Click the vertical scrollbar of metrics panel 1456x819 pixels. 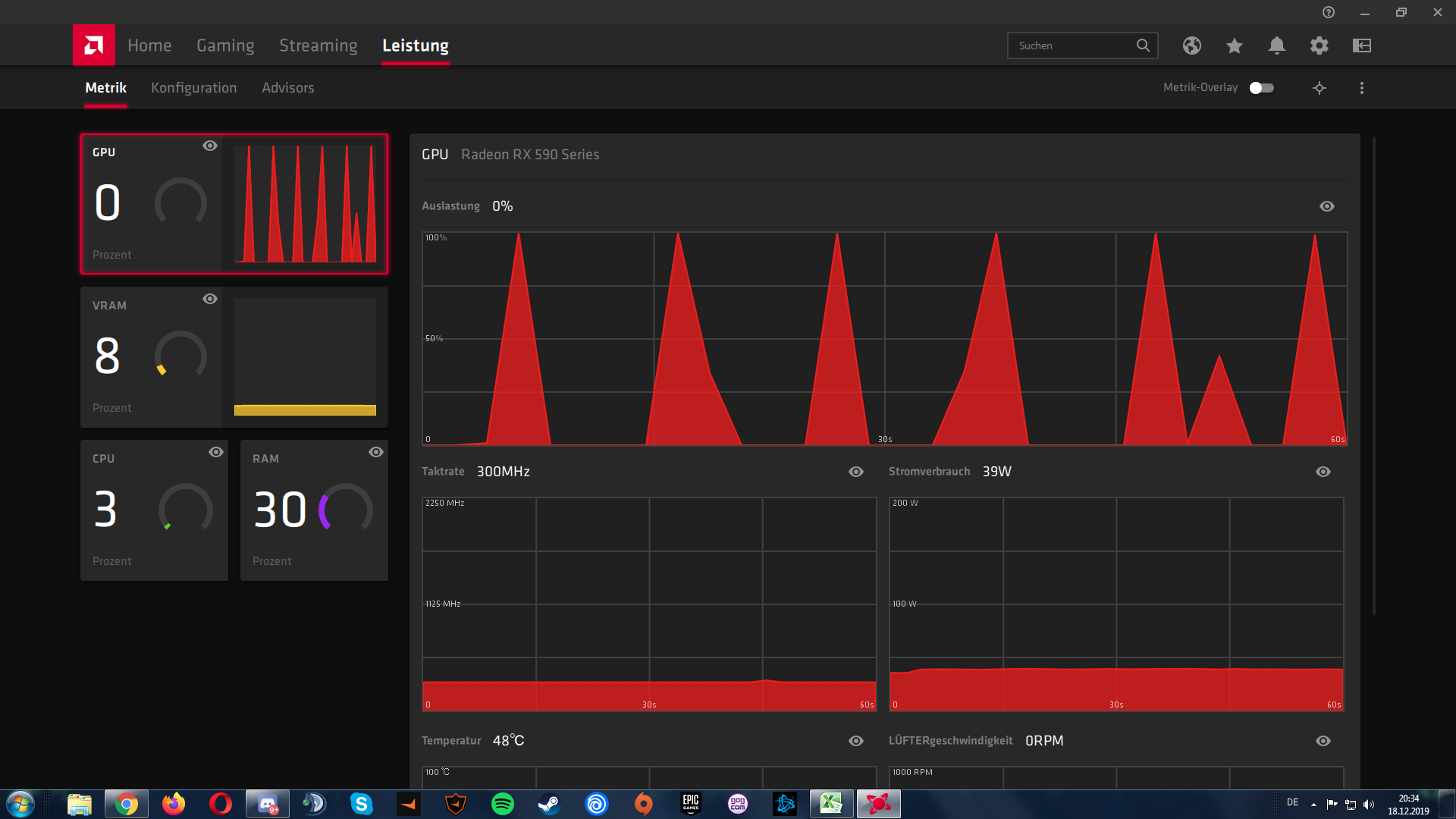(1373, 375)
